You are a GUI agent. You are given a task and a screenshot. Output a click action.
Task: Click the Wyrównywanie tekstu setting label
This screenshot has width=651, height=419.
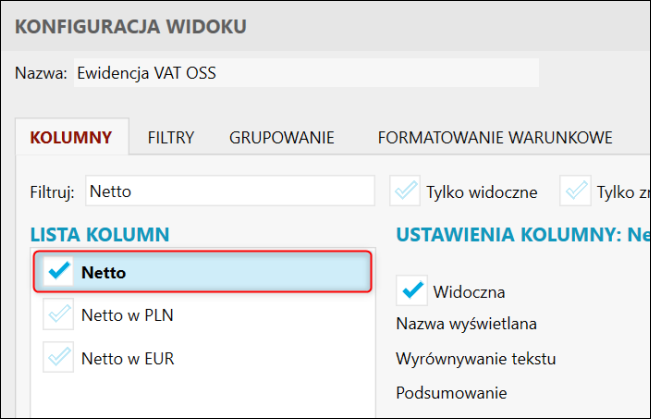click(475, 358)
